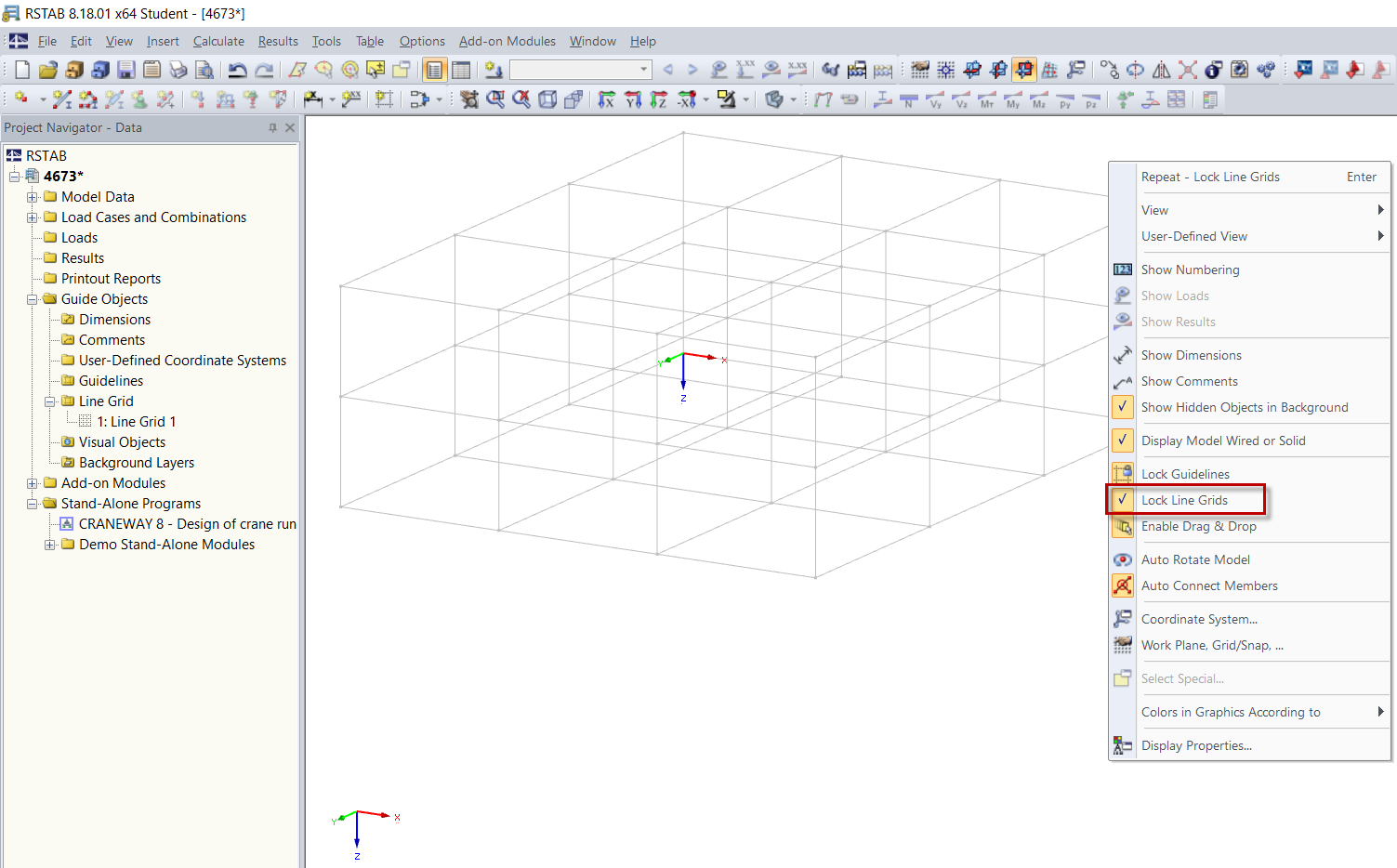Open the Options menu

pos(422,41)
